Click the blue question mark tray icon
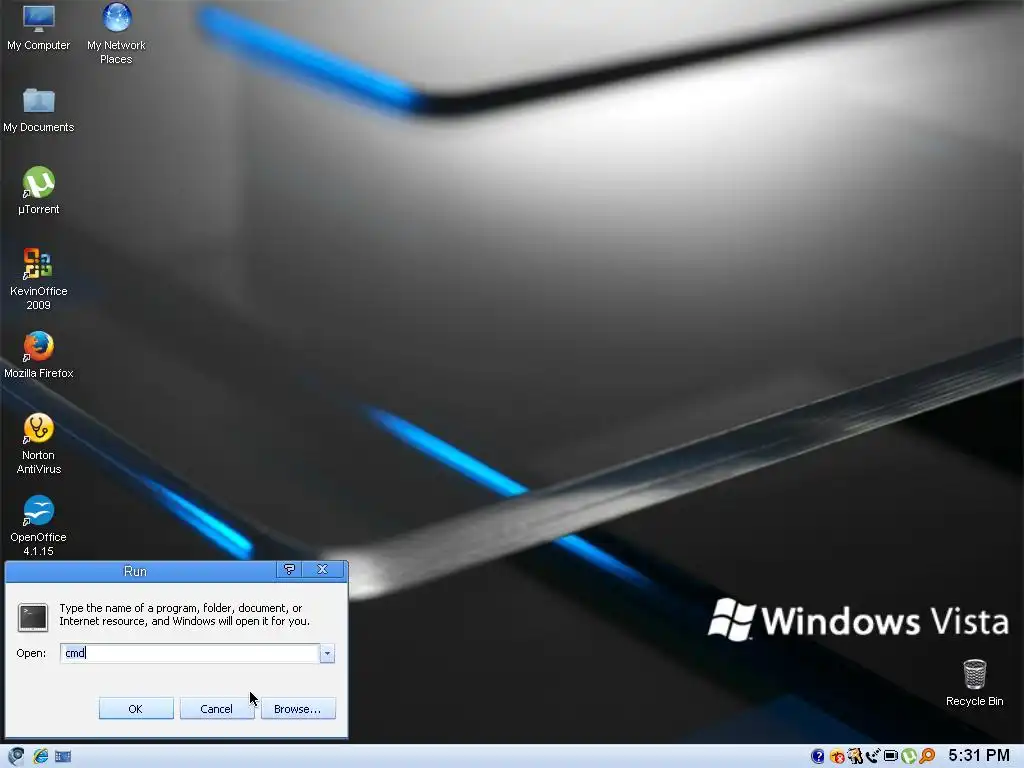The width and height of the screenshot is (1024, 768). point(818,756)
